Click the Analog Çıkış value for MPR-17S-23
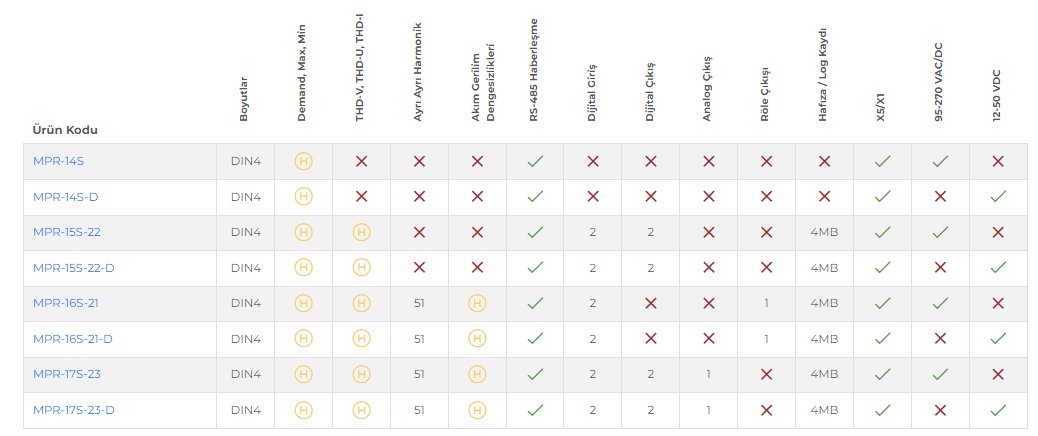The width and height of the screenshot is (1038, 436). (708, 374)
